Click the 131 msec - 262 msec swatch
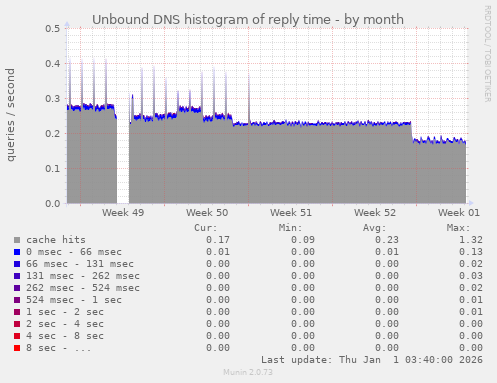The width and height of the screenshot is (497, 383). tap(17, 276)
